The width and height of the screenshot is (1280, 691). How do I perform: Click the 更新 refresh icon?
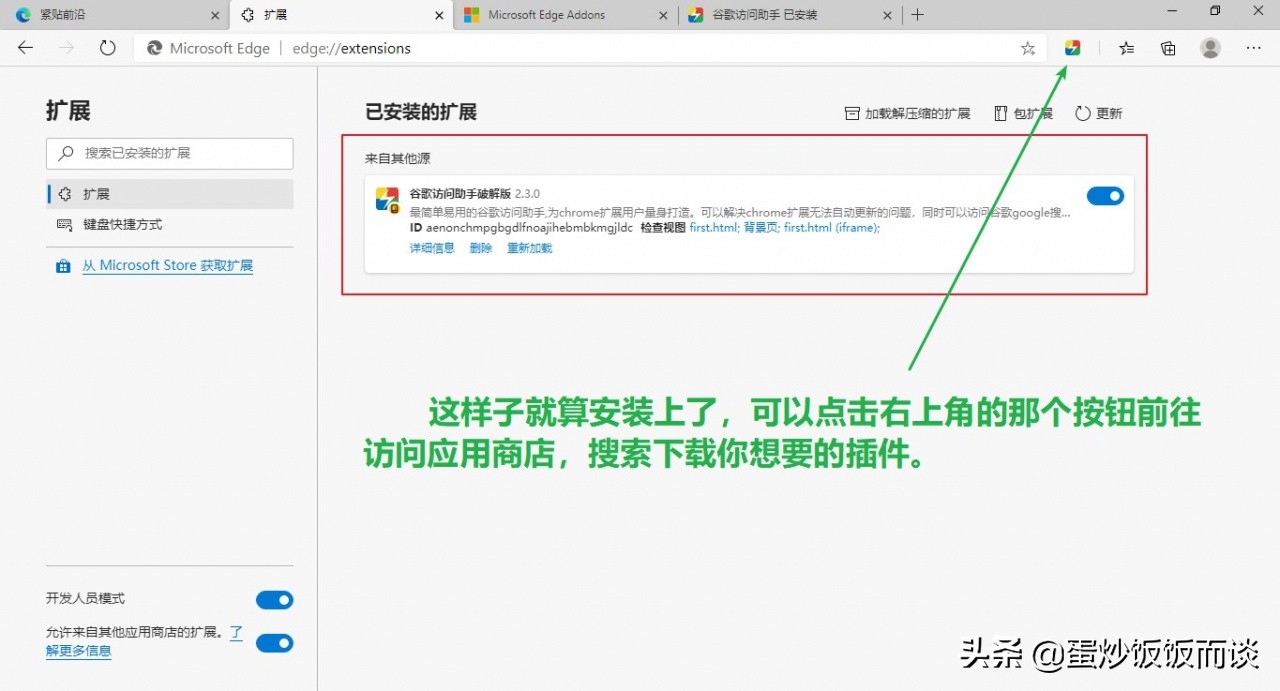(x=1081, y=113)
